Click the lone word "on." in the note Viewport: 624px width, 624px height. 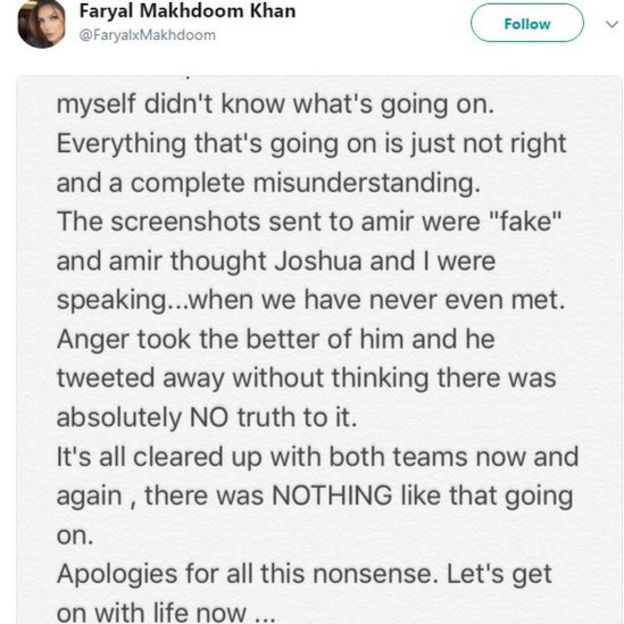(x=73, y=535)
